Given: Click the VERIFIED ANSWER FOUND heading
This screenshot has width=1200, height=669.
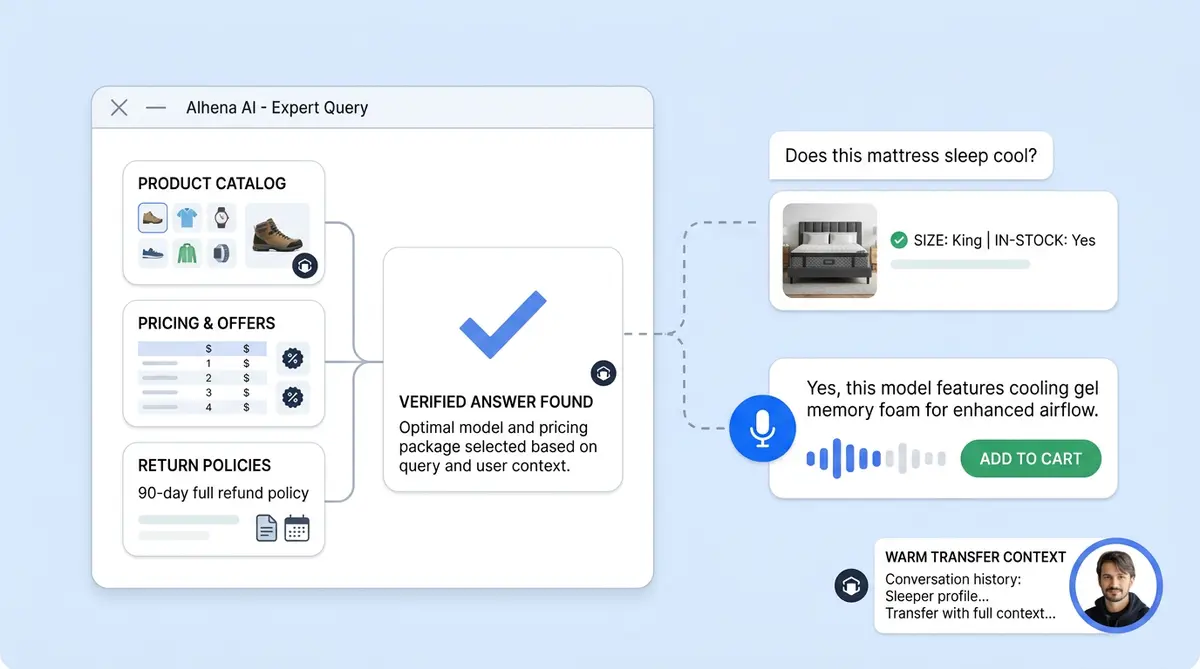Looking at the screenshot, I should (x=496, y=402).
